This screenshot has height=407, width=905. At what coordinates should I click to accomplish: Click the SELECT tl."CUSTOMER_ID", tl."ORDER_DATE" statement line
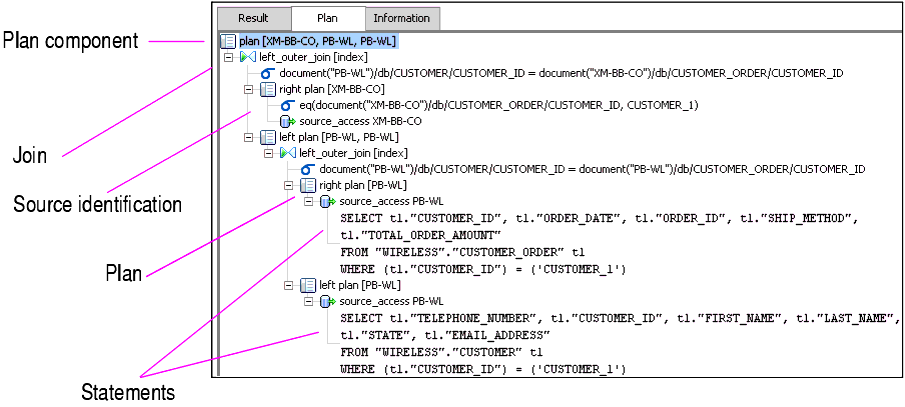click(600, 218)
